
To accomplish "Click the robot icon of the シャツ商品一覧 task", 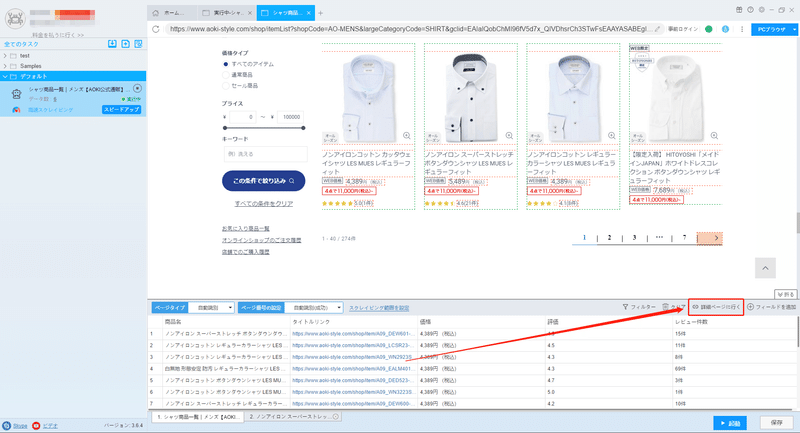I will pos(16,94).
